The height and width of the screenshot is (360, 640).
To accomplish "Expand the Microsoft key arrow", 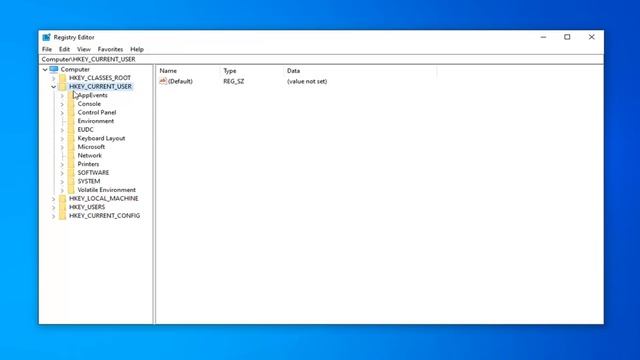I will coord(62,147).
